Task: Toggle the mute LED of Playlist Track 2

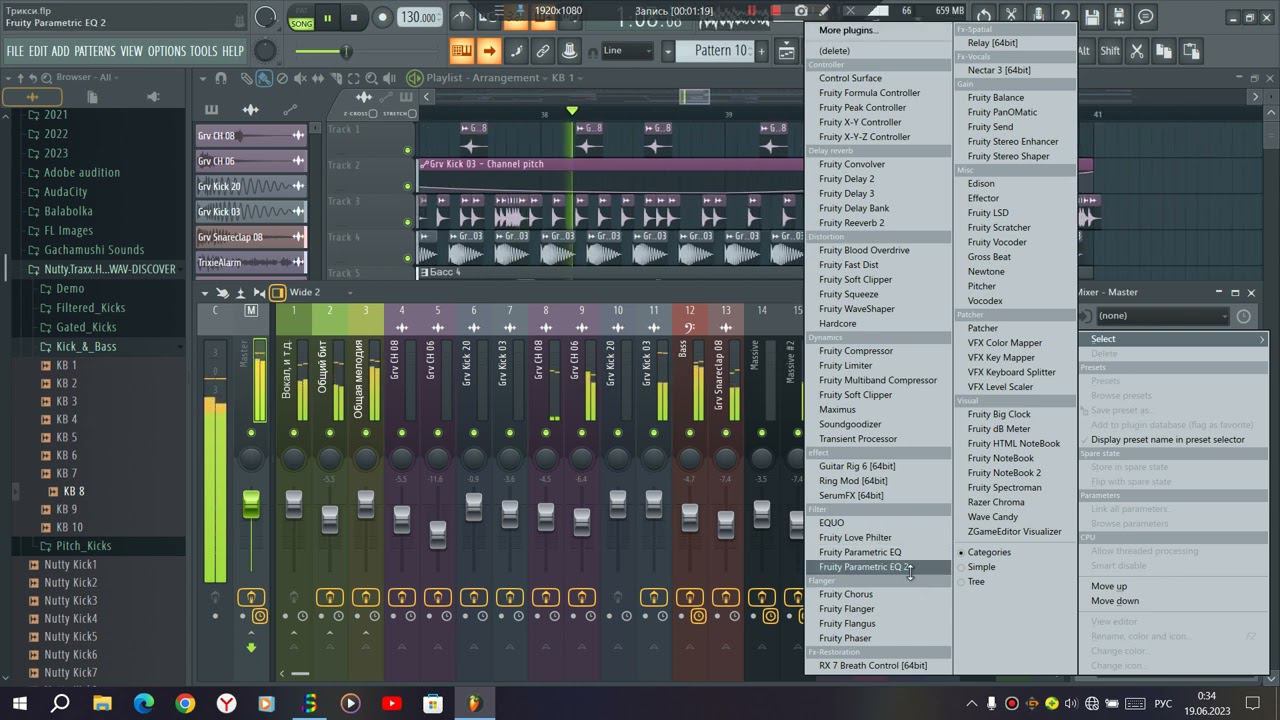Action: coord(407,186)
